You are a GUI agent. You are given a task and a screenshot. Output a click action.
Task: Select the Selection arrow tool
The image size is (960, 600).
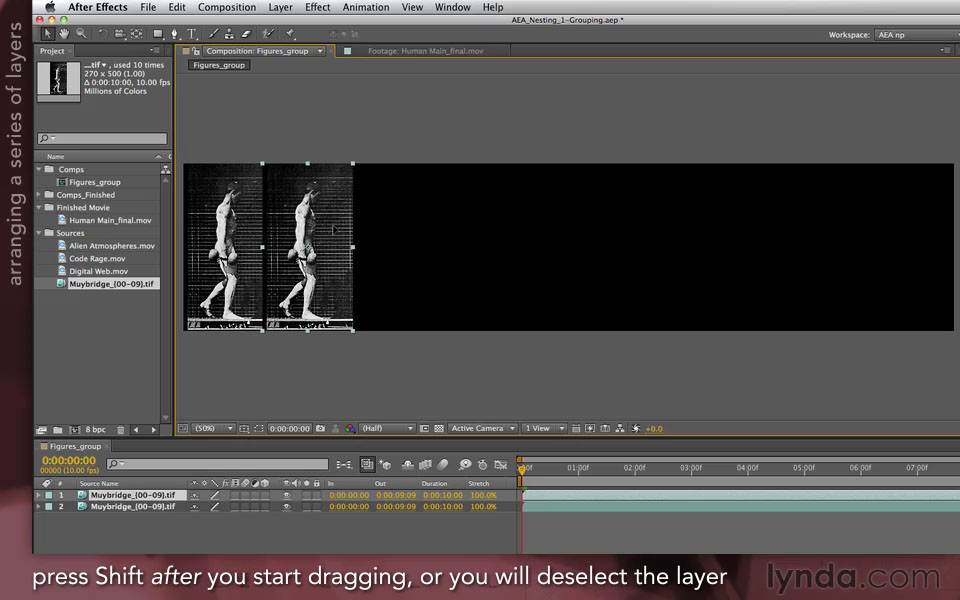[x=47, y=34]
